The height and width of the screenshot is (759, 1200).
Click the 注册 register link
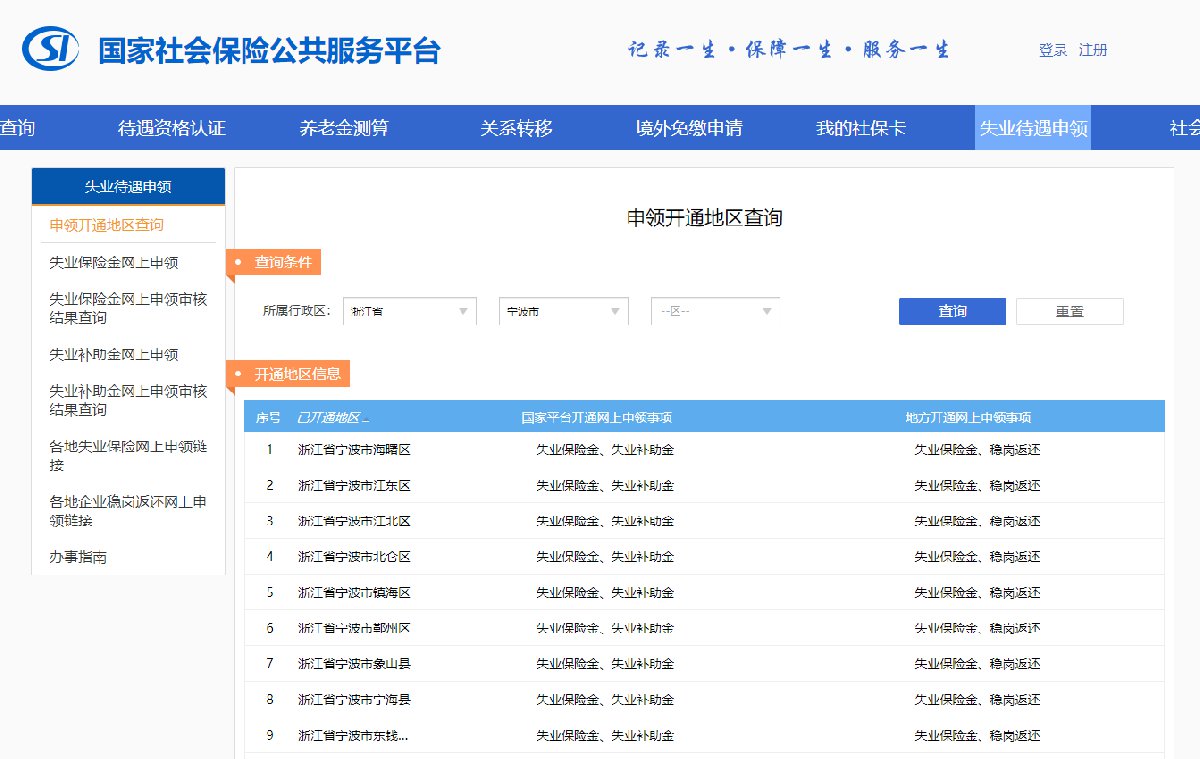tap(1093, 50)
